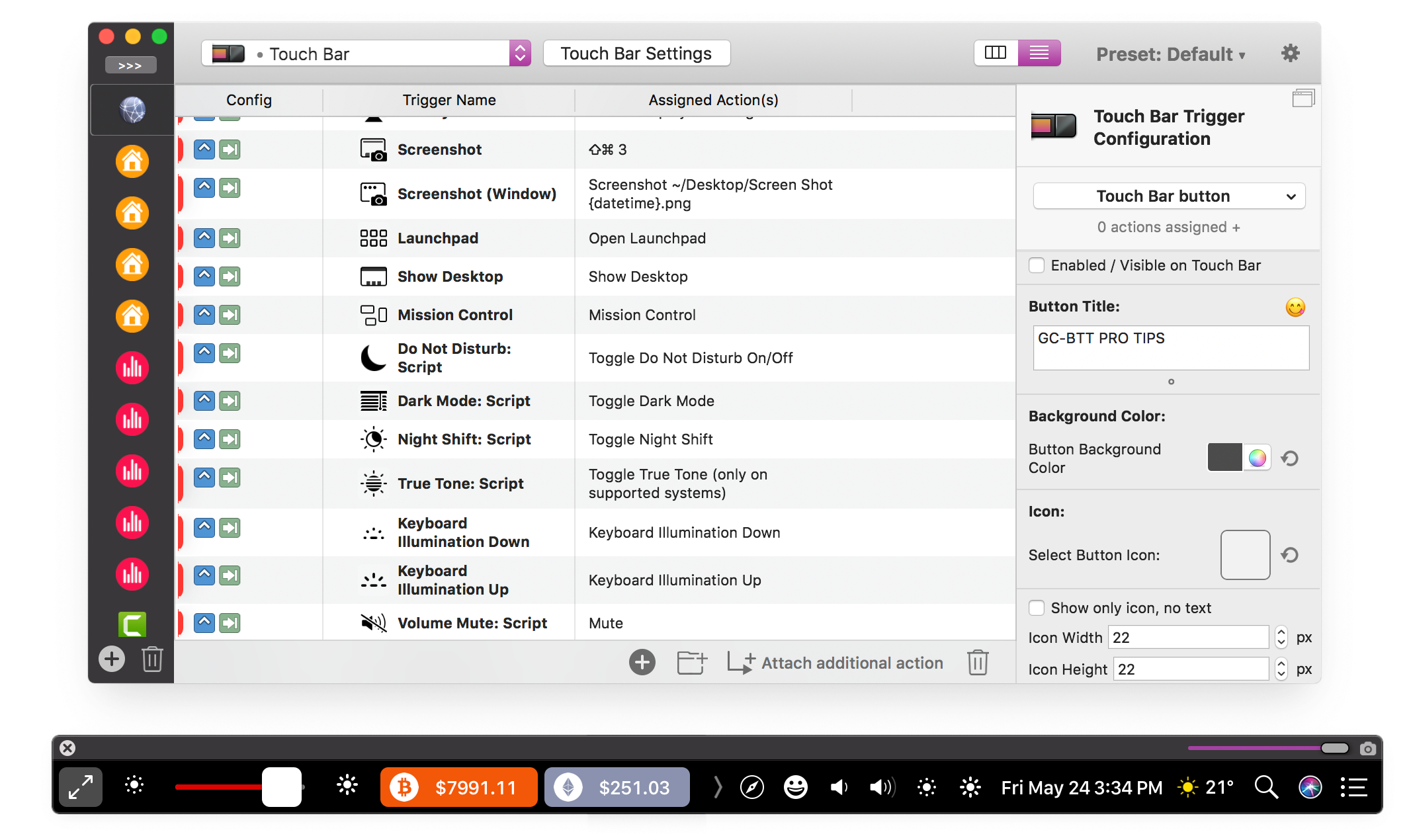Click the trash icon next to Attach additional action

tap(977, 662)
